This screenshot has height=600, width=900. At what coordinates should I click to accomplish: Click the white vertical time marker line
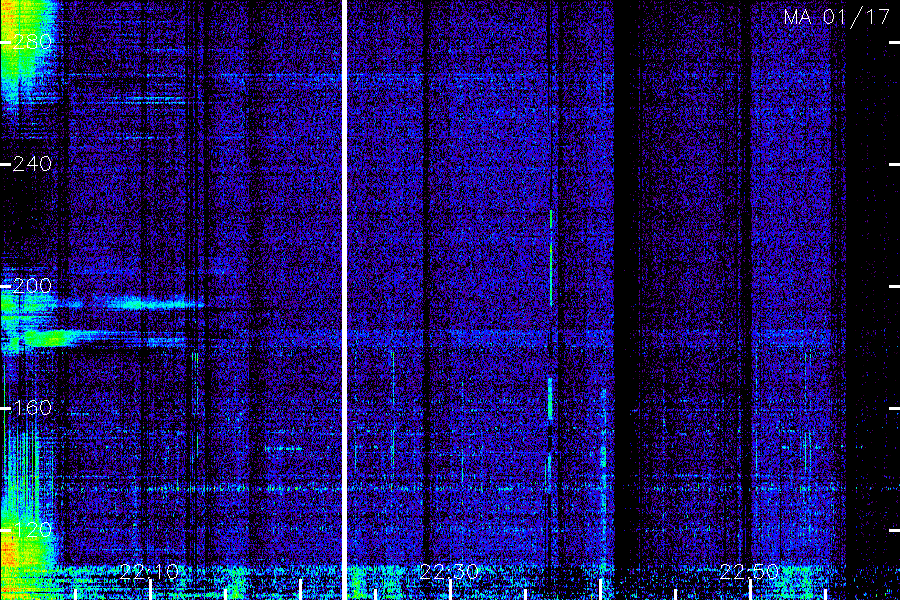click(344, 300)
